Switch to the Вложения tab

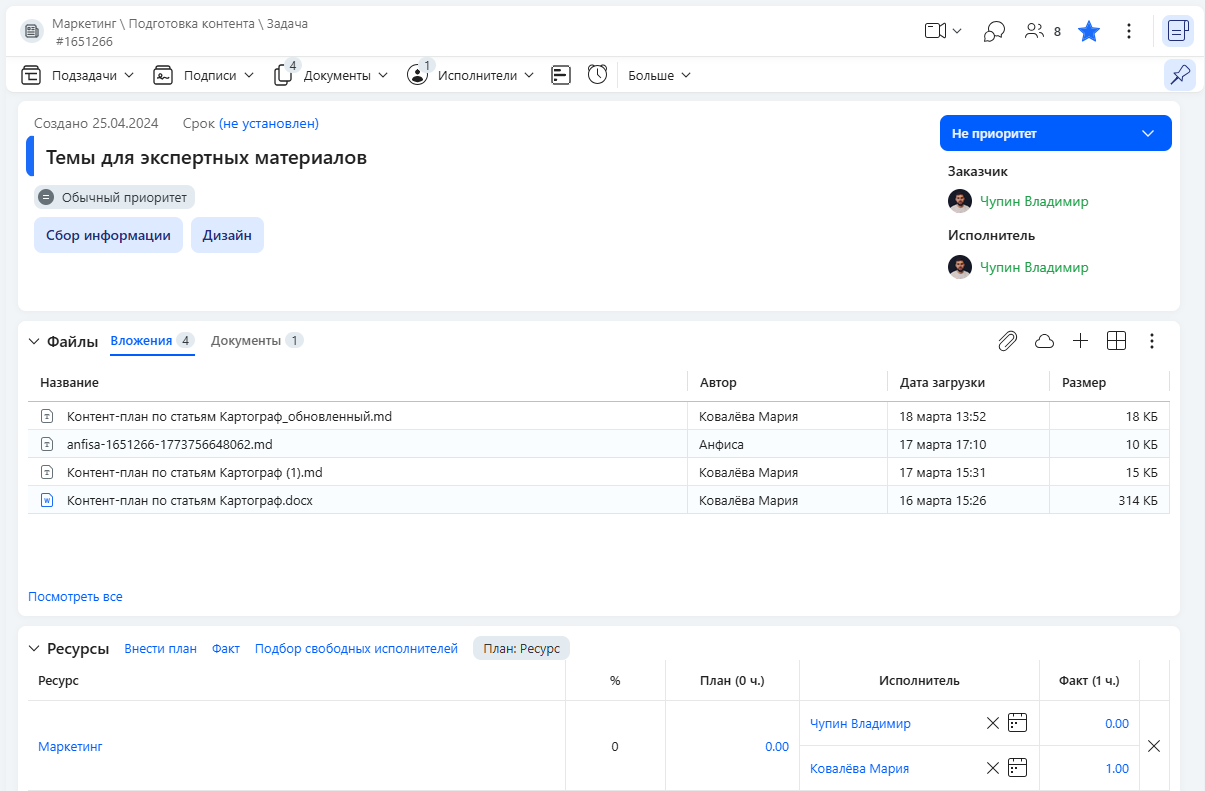pos(152,341)
